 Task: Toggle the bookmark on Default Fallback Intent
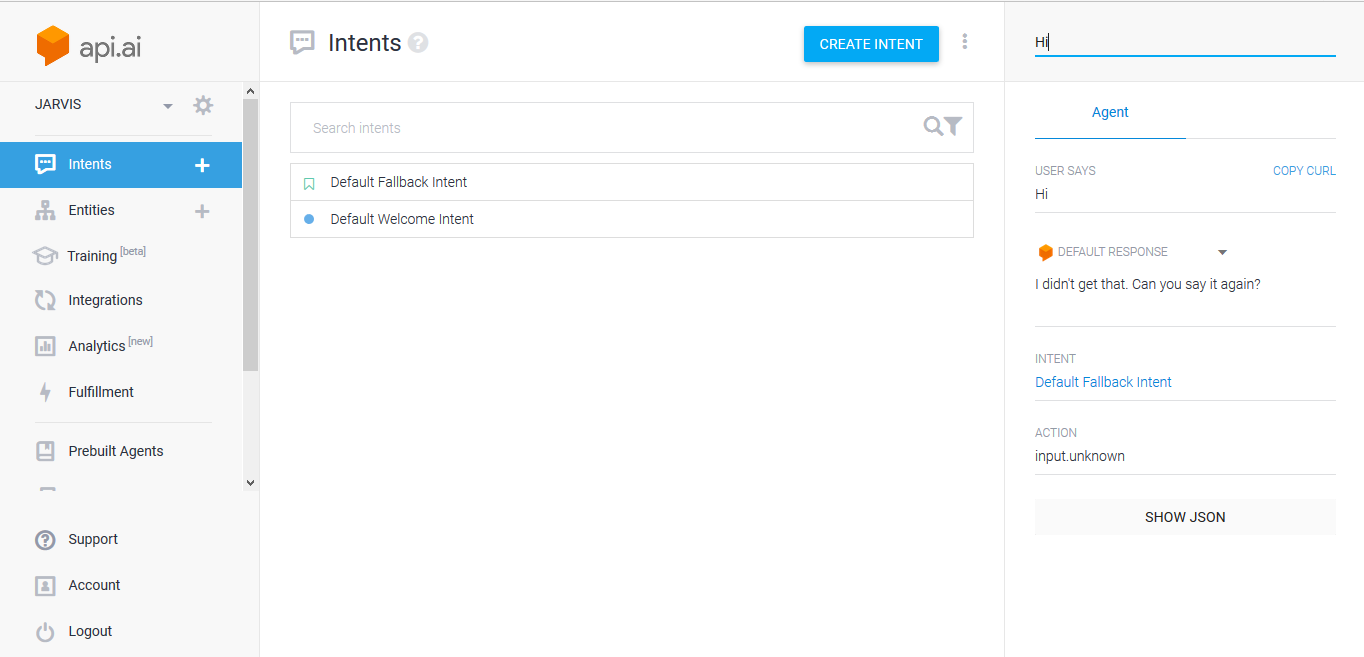[308, 182]
